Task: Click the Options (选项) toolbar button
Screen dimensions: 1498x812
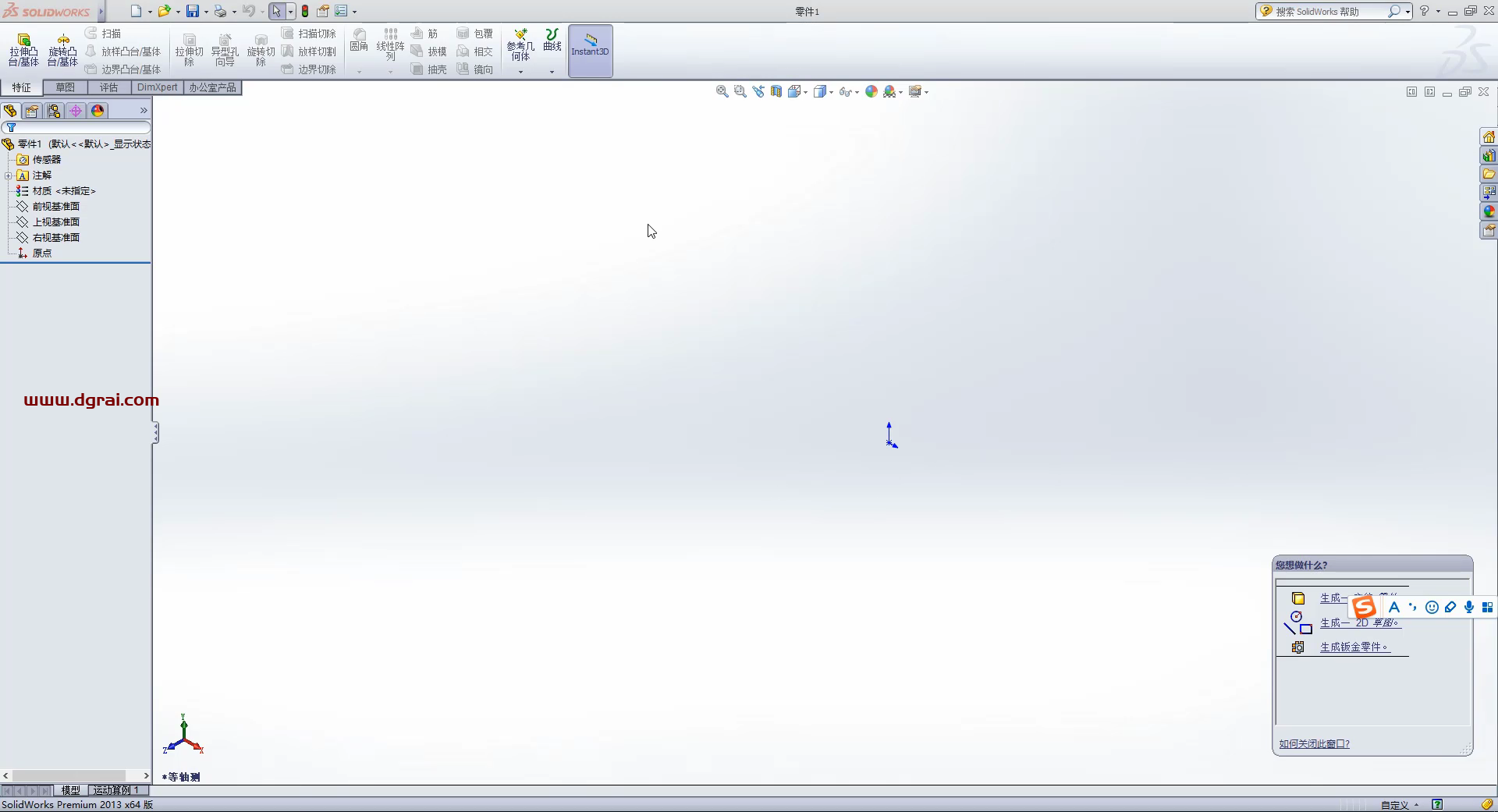Action: click(341, 11)
